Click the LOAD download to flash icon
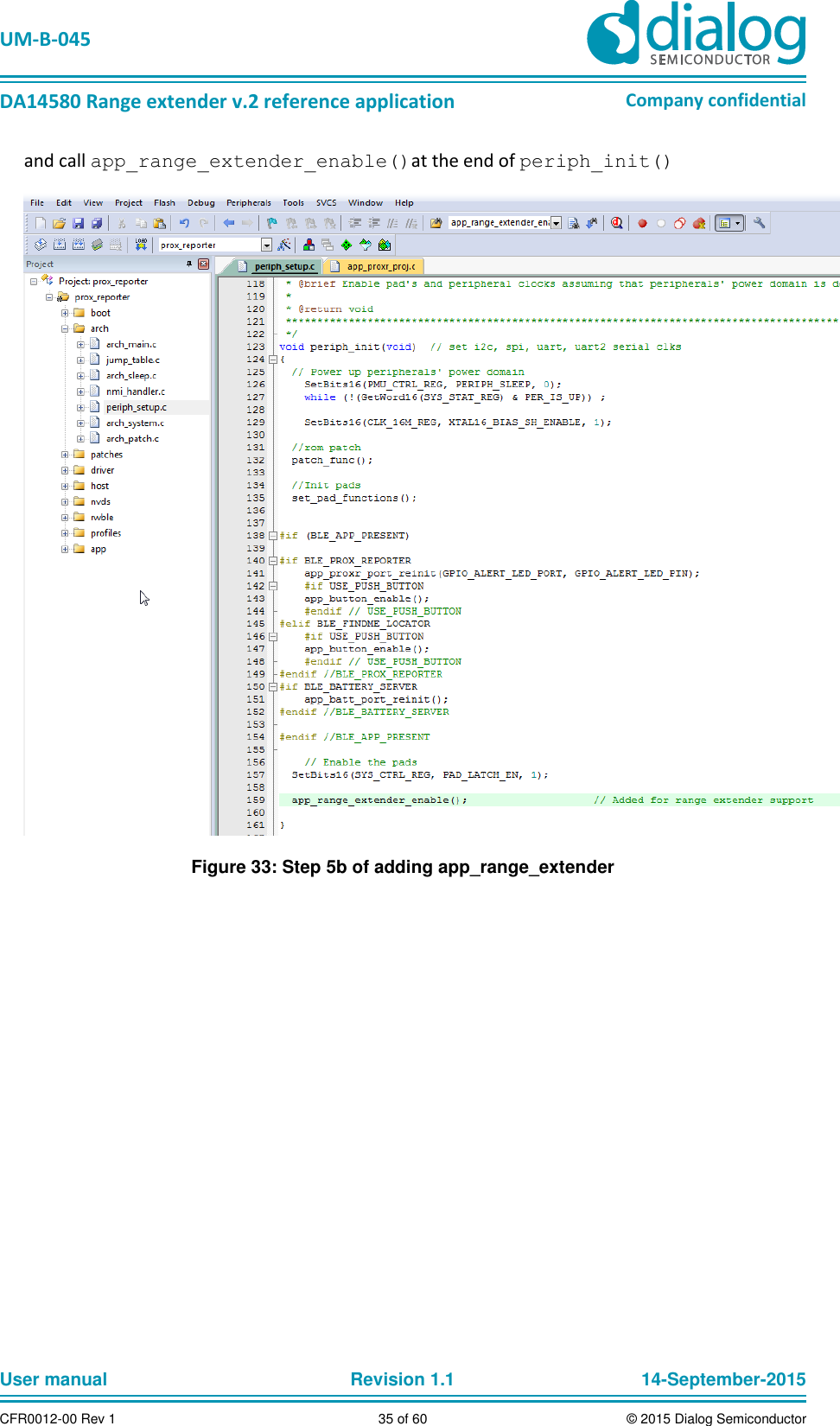 click(141, 245)
